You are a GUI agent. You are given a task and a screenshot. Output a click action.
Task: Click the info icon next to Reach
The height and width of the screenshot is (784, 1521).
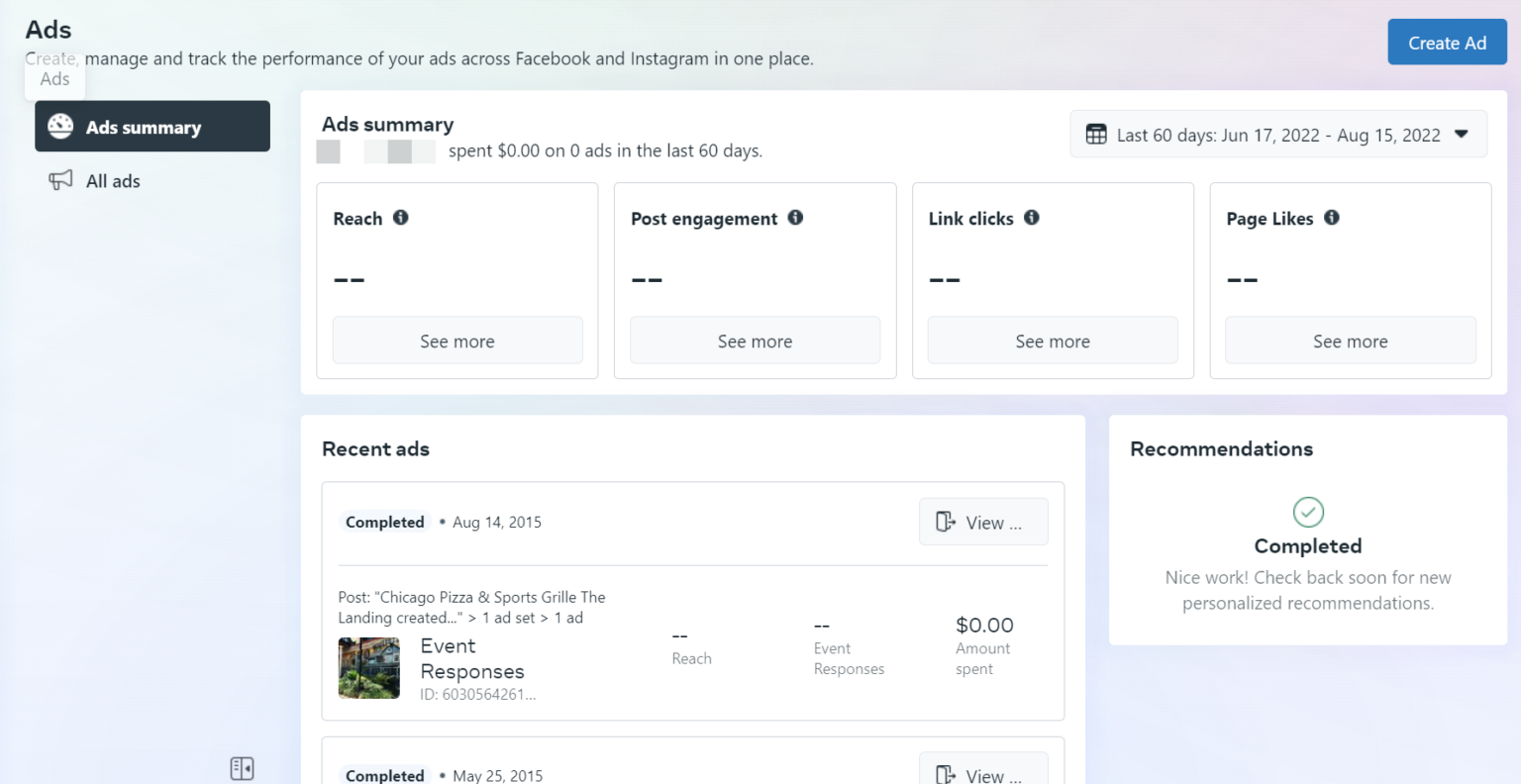click(400, 218)
